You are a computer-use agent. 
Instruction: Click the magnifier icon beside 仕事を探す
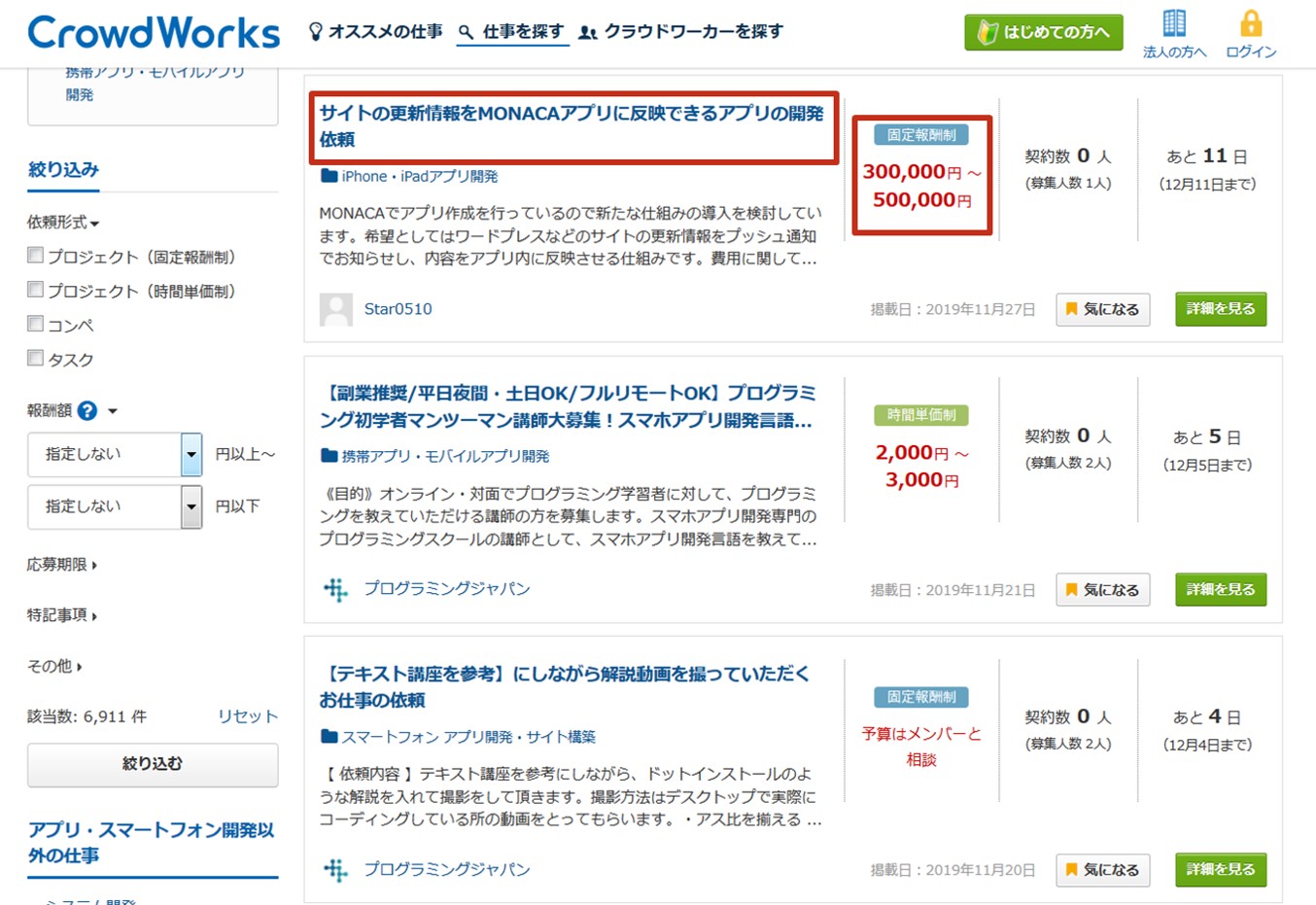click(467, 33)
